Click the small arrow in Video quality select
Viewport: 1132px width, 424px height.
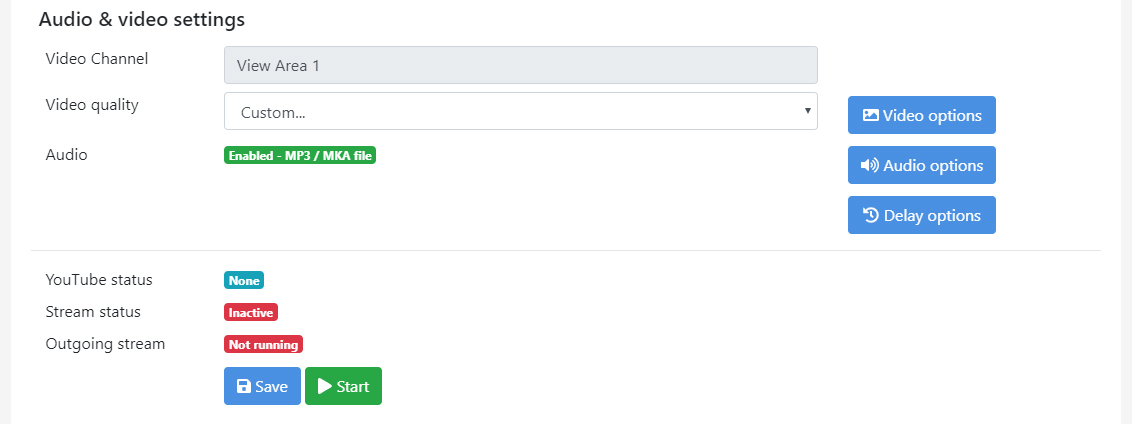(807, 111)
